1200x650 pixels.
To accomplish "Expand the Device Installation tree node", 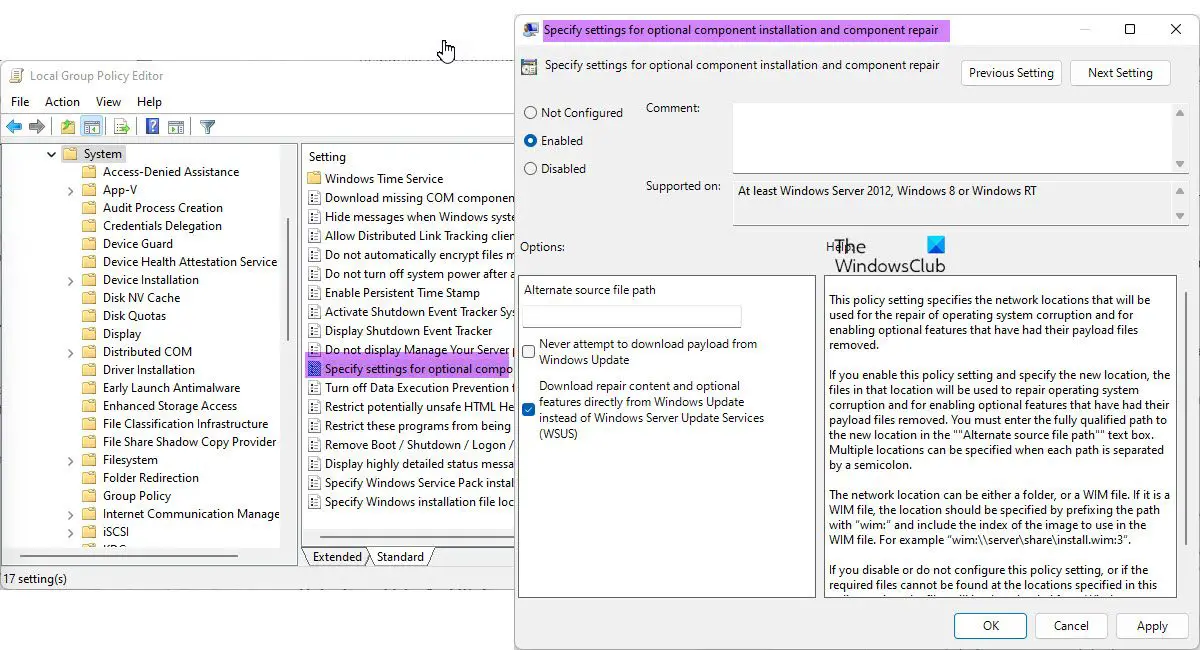I will tap(71, 280).
